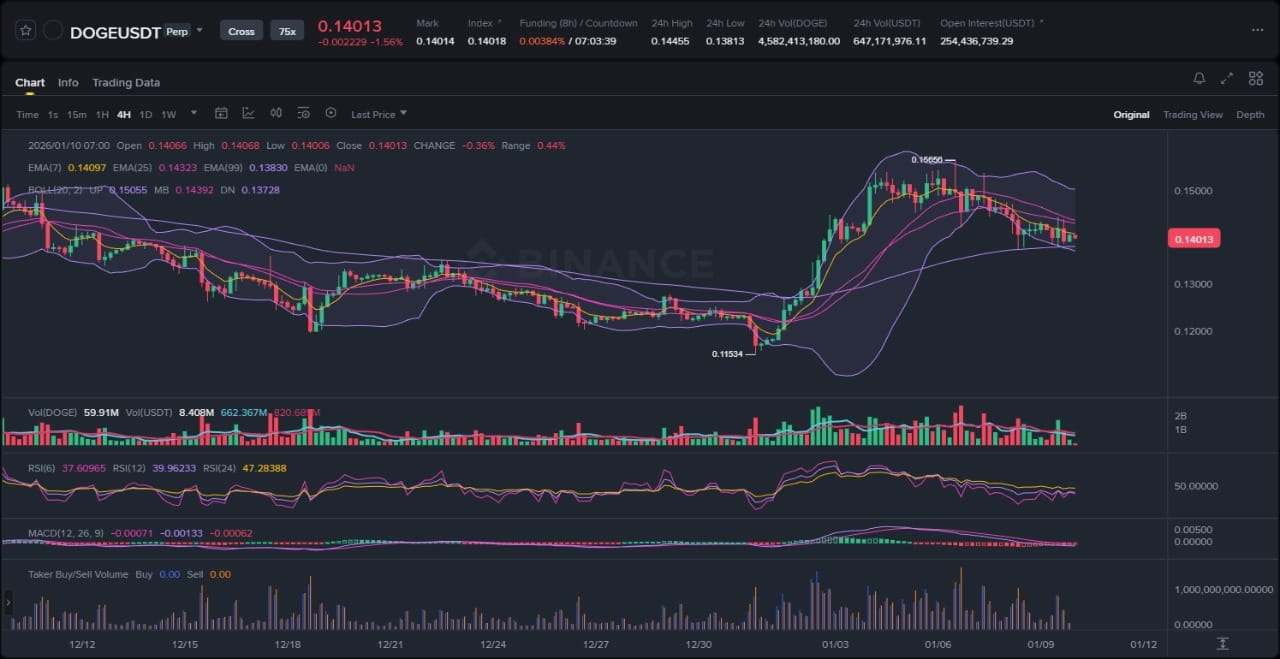This screenshot has width=1280, height=659.
Task: Adjust leverage via the 75x button
Action: pyautogui.click(x=287, y=31)
